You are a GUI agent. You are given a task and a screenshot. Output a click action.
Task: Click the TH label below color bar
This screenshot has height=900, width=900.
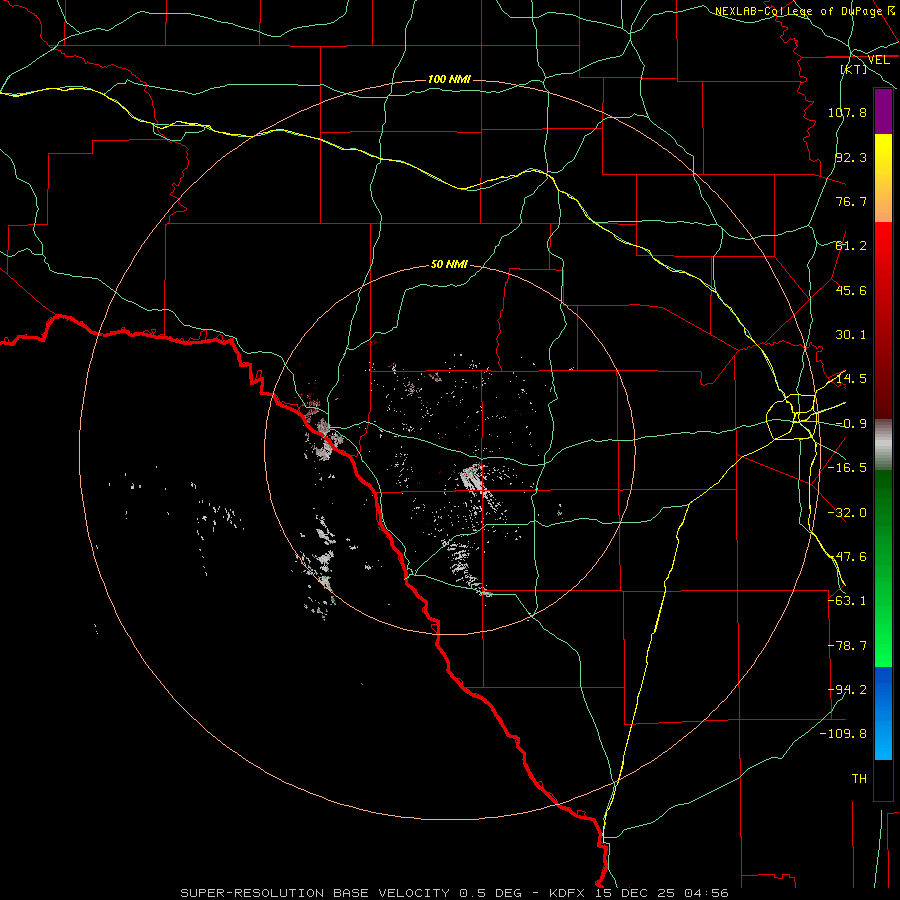(859, 779)
